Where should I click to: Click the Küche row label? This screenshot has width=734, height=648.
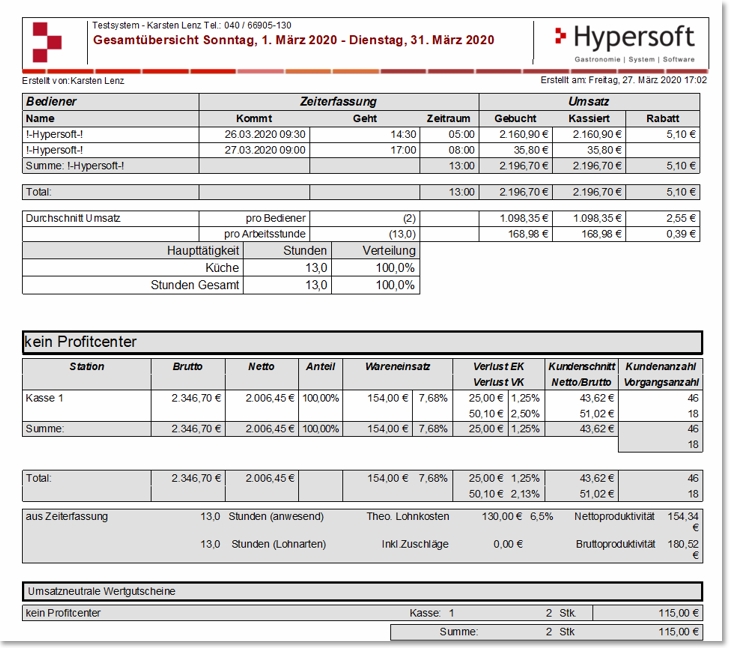click(222, 268)
